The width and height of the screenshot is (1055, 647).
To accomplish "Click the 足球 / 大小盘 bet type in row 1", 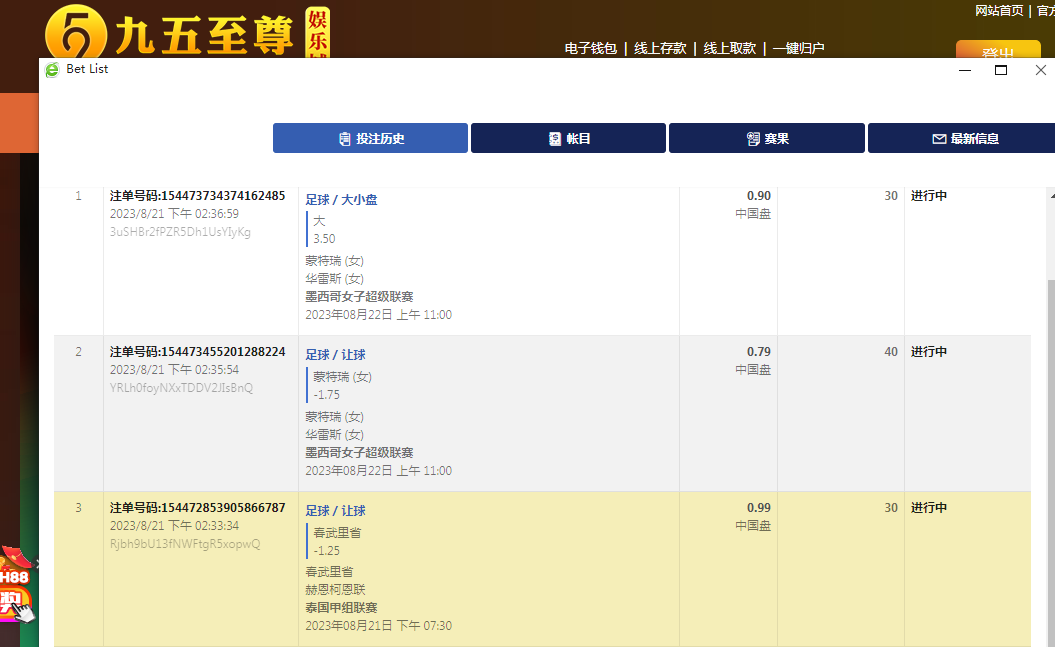I will pos(341,200).
